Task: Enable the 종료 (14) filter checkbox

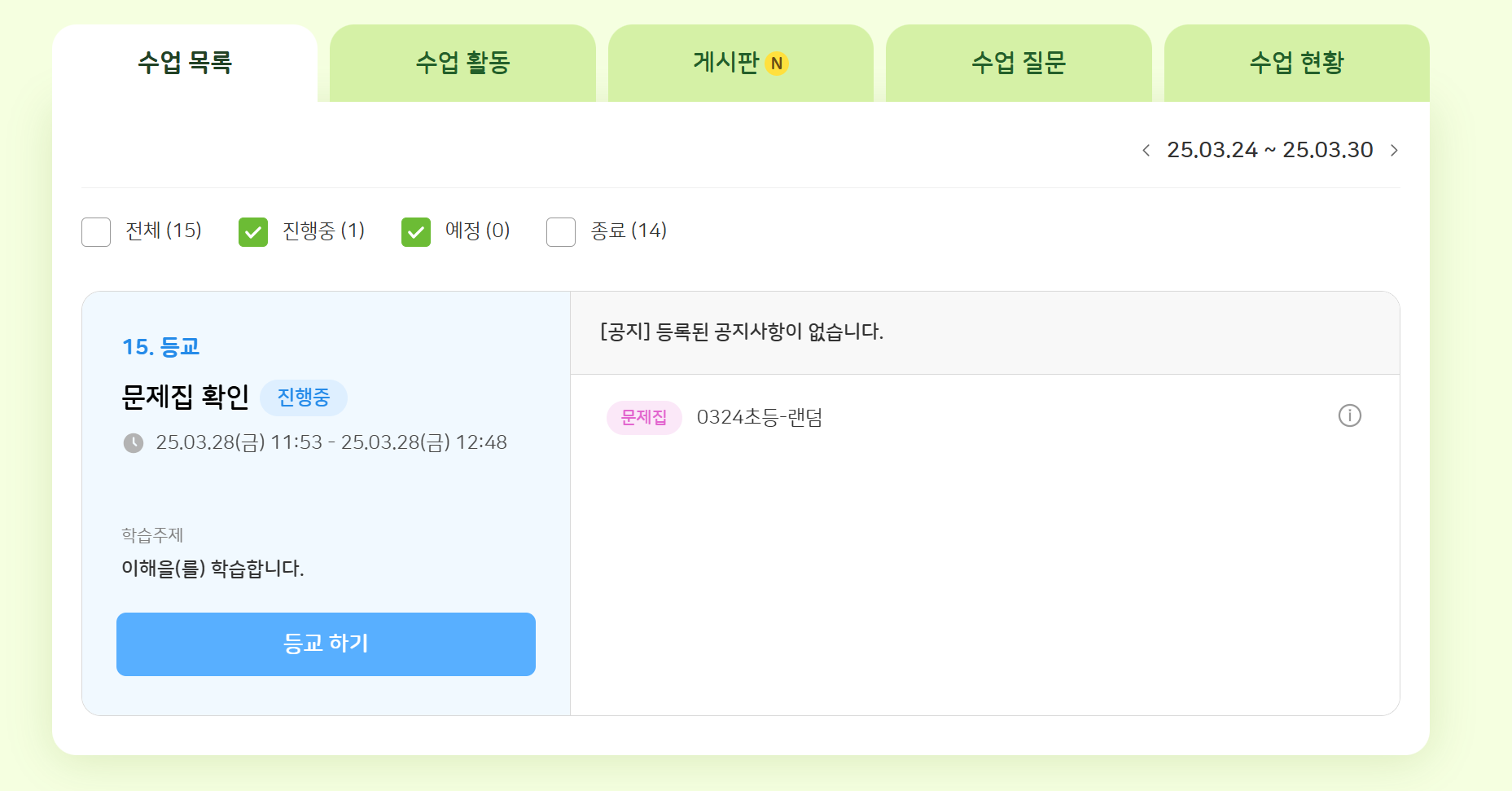Action: coord(561,232)
